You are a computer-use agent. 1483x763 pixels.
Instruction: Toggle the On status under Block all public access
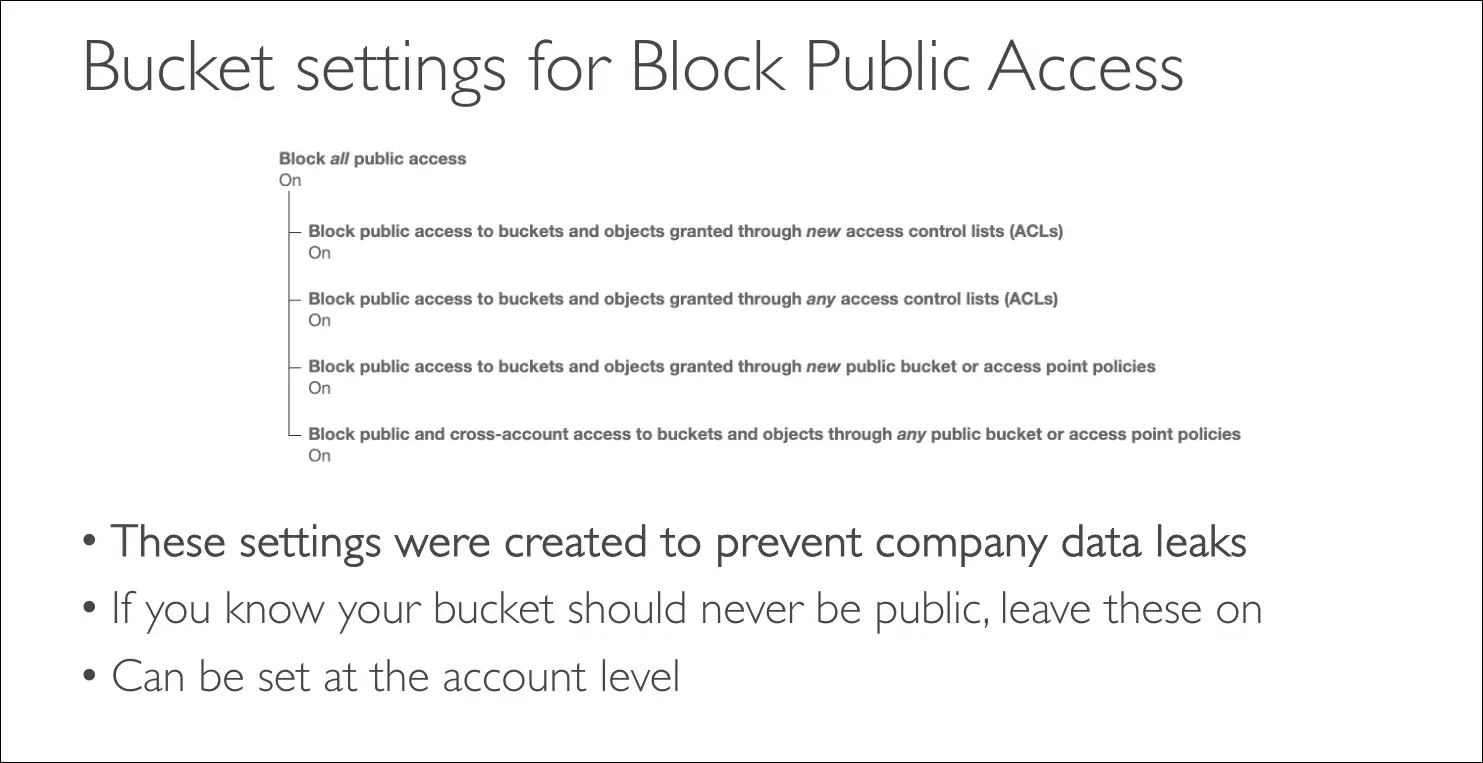(x=289, y=181)
